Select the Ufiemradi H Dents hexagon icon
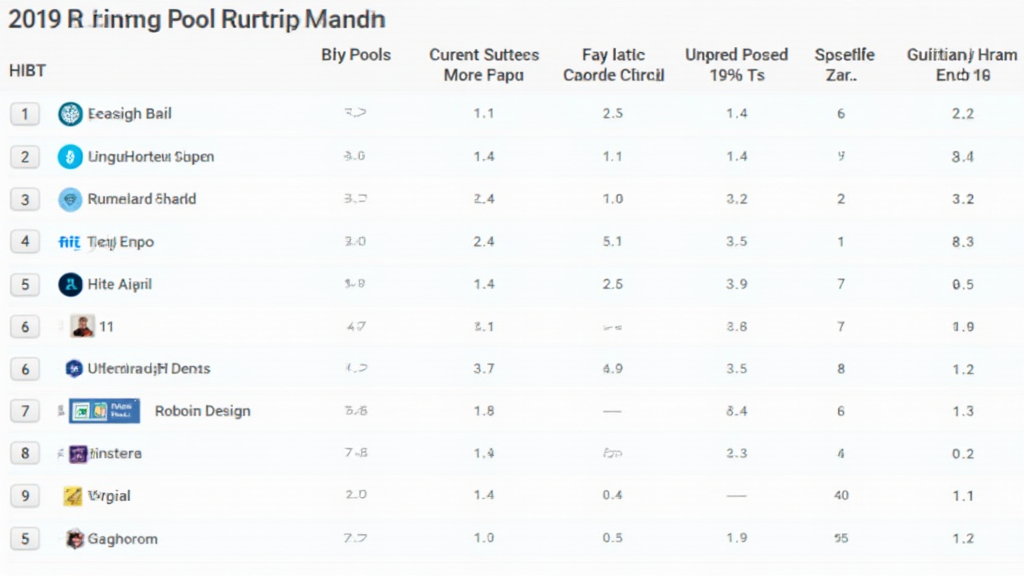Screen dimensions: 1024x576 coord(73,369)
